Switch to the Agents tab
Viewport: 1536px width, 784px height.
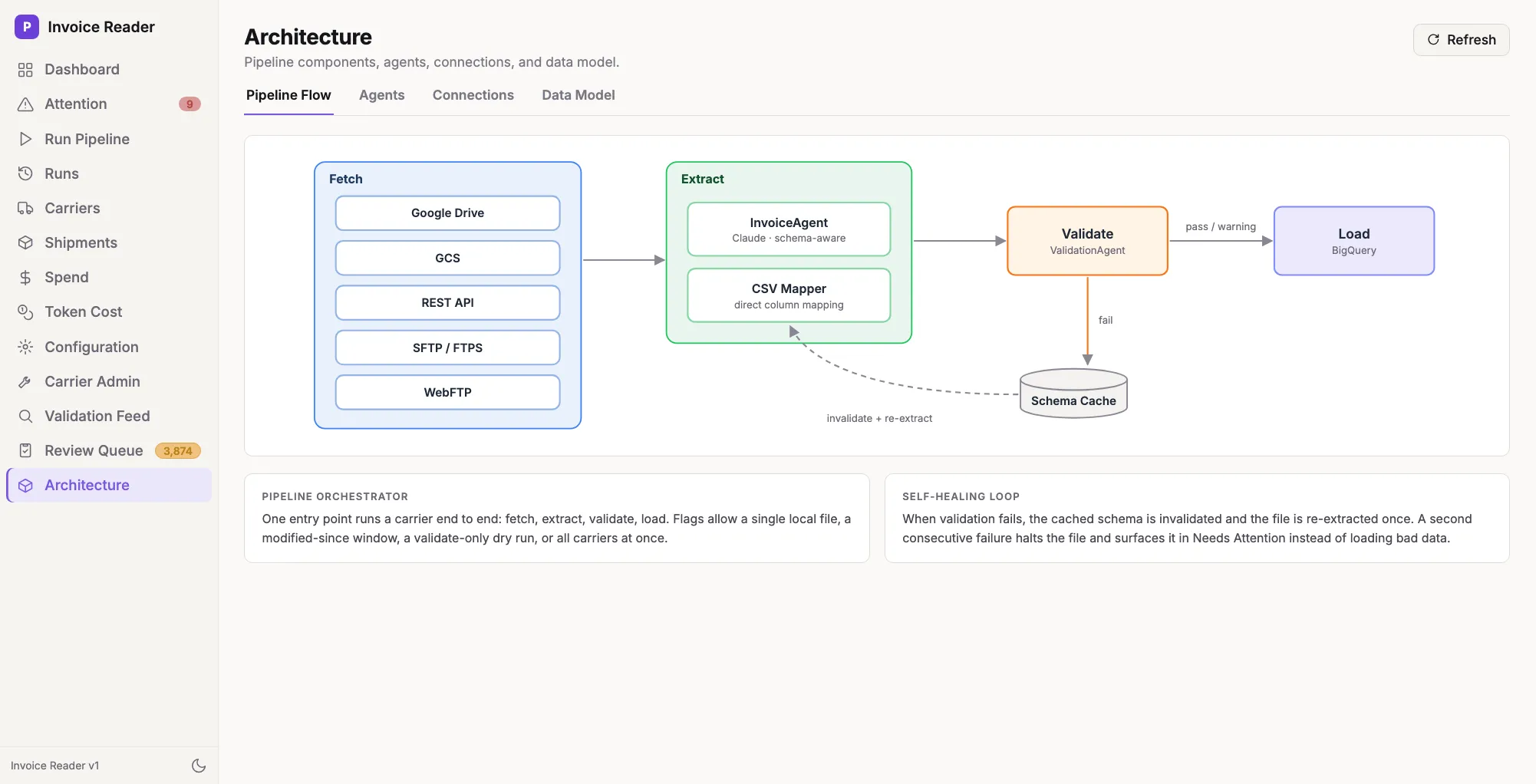(381, 95)
